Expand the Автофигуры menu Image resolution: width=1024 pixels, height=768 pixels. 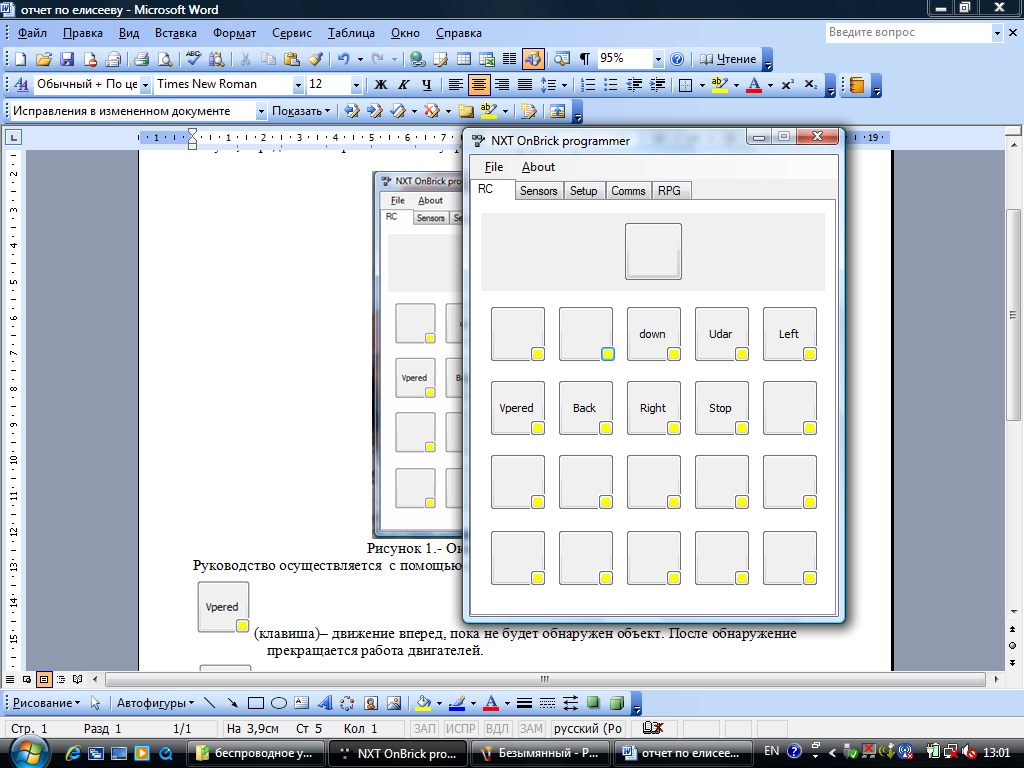click(x=155, y=703)
